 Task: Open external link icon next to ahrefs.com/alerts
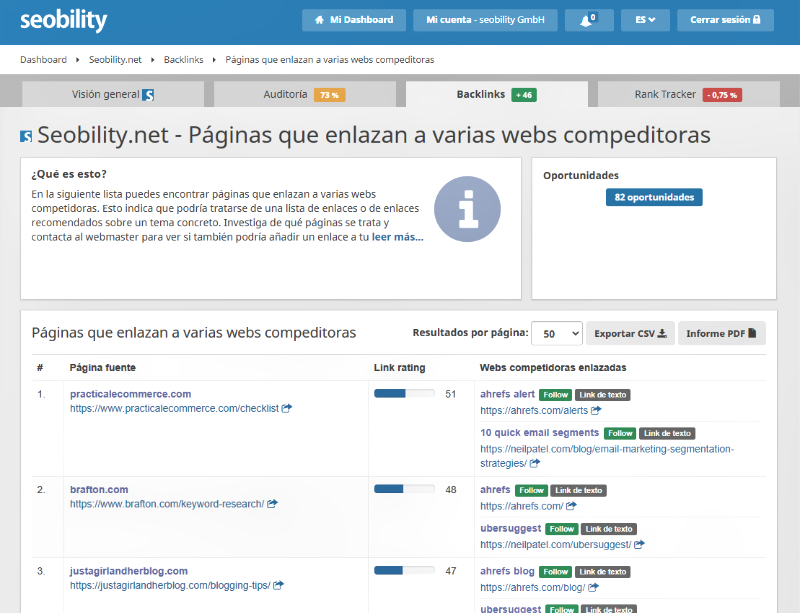click(596, 410)
